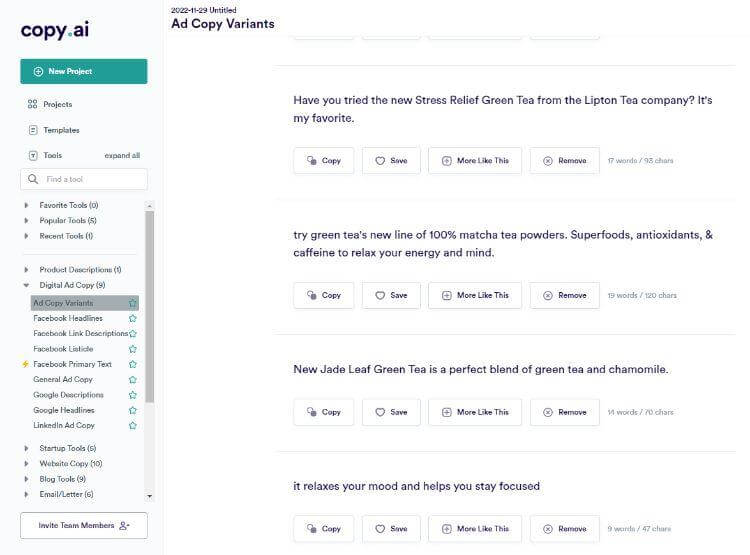The image size is (750, 555).
Task: Favorite Ad Copy Variants with star
Action: point(133,303)
